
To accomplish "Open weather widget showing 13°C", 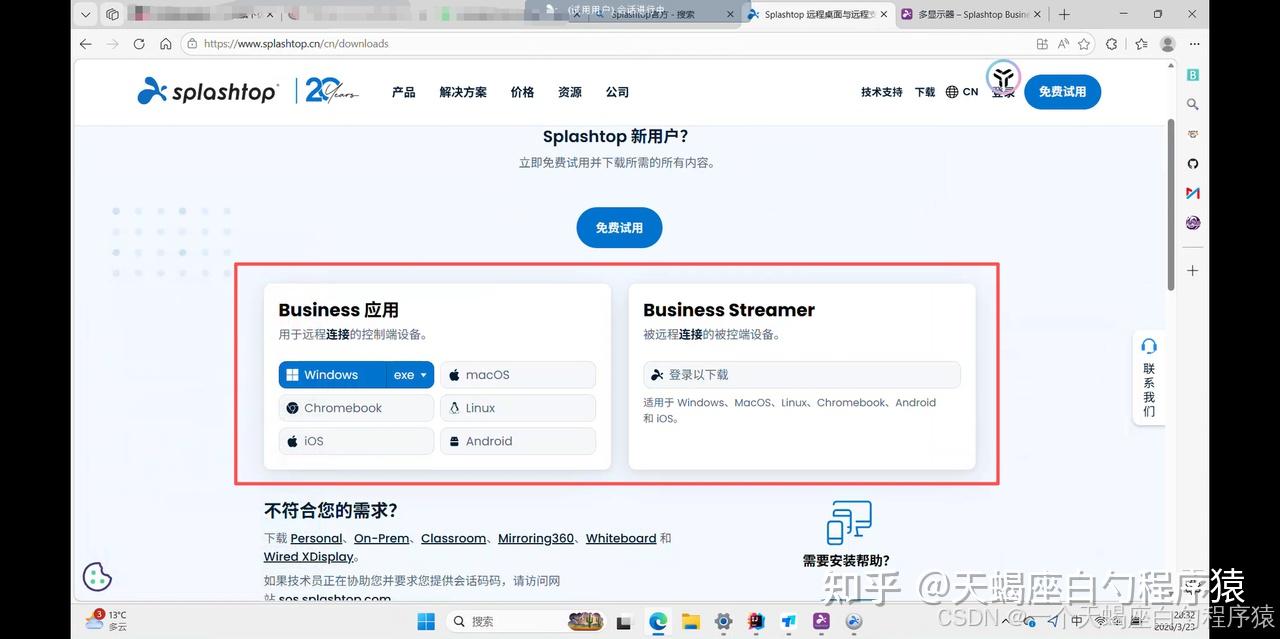I will click(x=106, y=621).
